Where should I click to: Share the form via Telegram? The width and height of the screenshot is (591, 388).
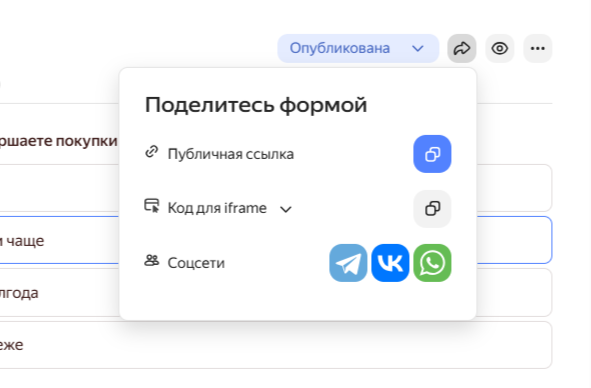pyautogui.click(x=348, y=263)
